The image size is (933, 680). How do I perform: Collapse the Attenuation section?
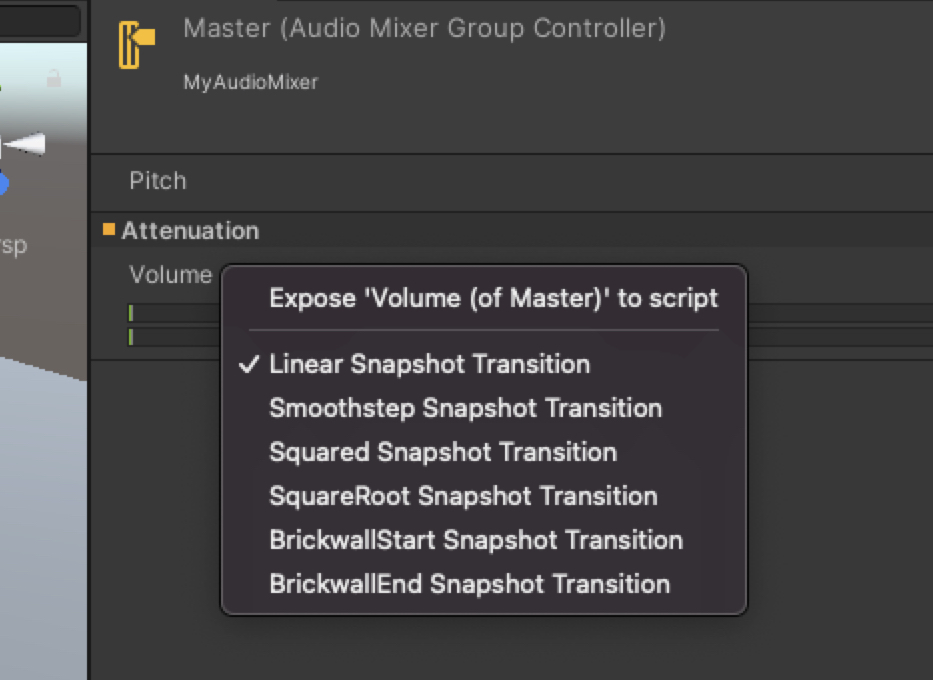click(190, 229)
